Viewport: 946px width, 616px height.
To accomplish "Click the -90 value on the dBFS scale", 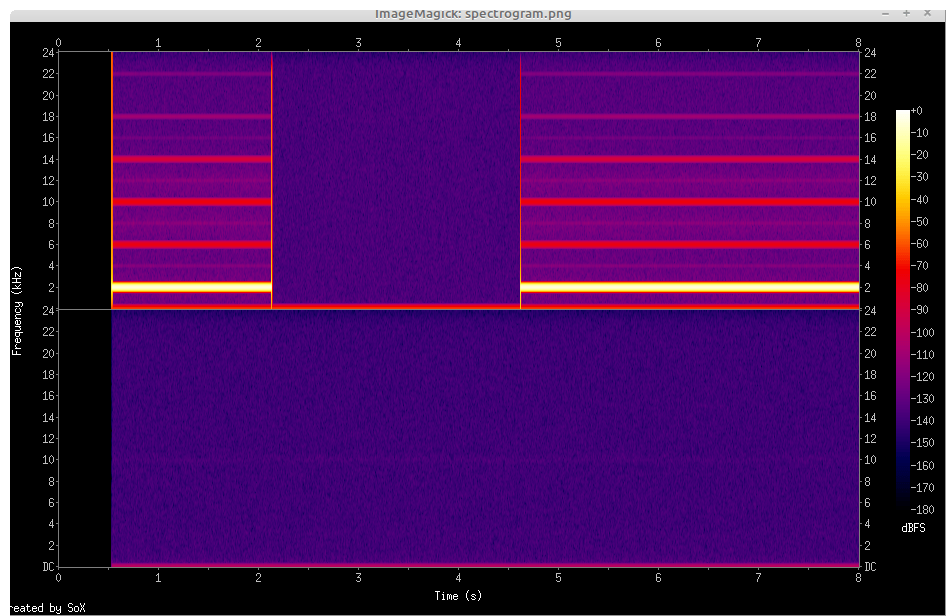I will [x=920, y=311].
